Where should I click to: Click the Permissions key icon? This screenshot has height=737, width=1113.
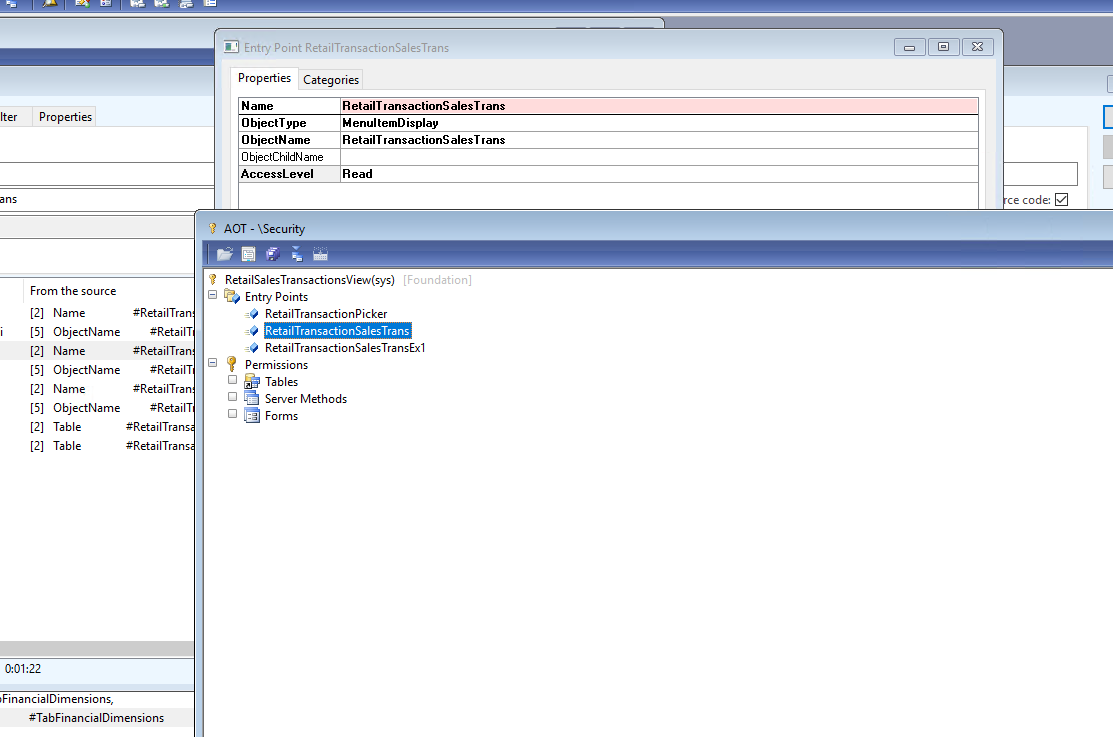click(x=231, y=364)
